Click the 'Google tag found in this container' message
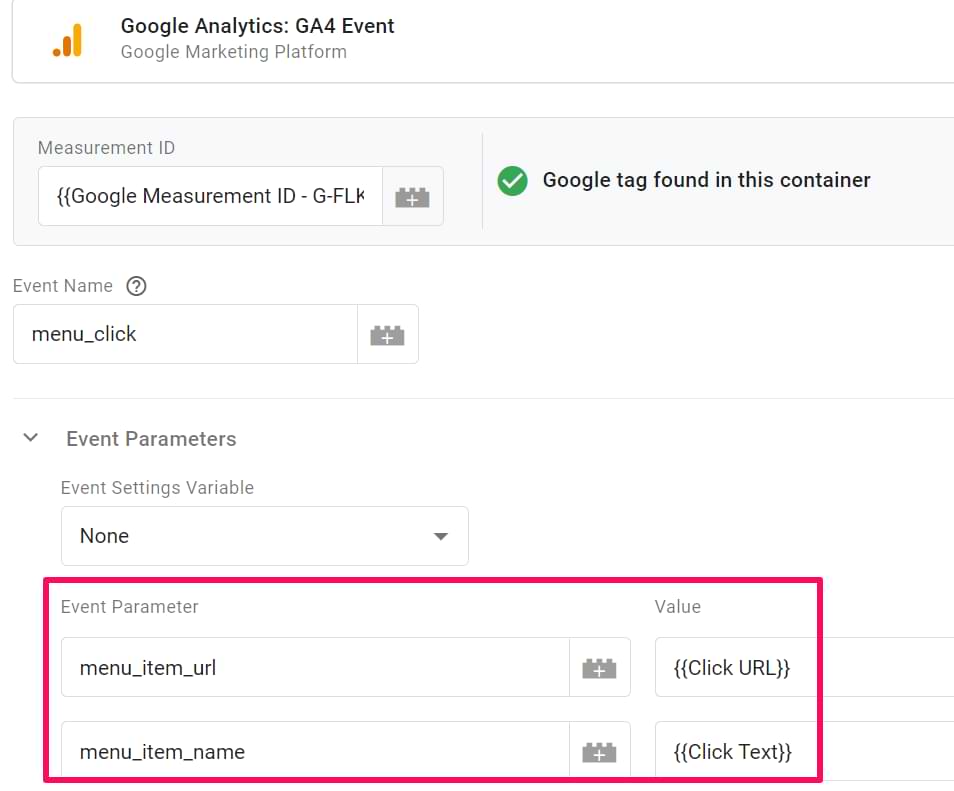Image resolution: width=954 pixels, height=791 pixels. 706,180
